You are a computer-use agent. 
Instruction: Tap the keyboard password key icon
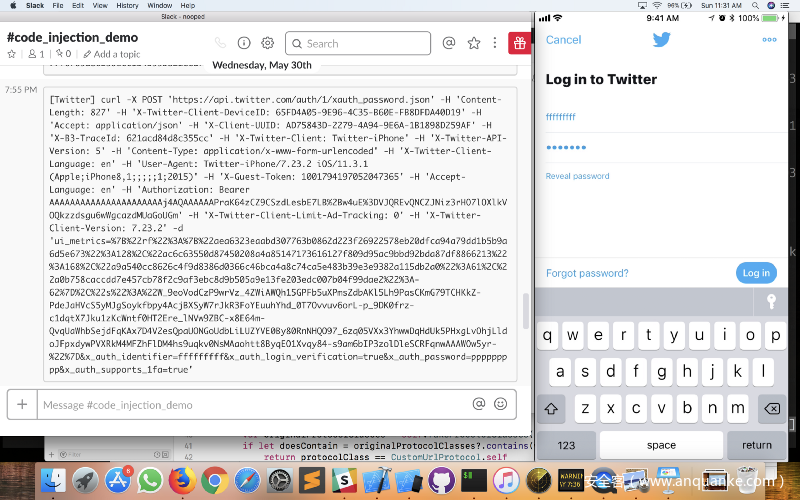pyautogui.click(x=771, y=302)
